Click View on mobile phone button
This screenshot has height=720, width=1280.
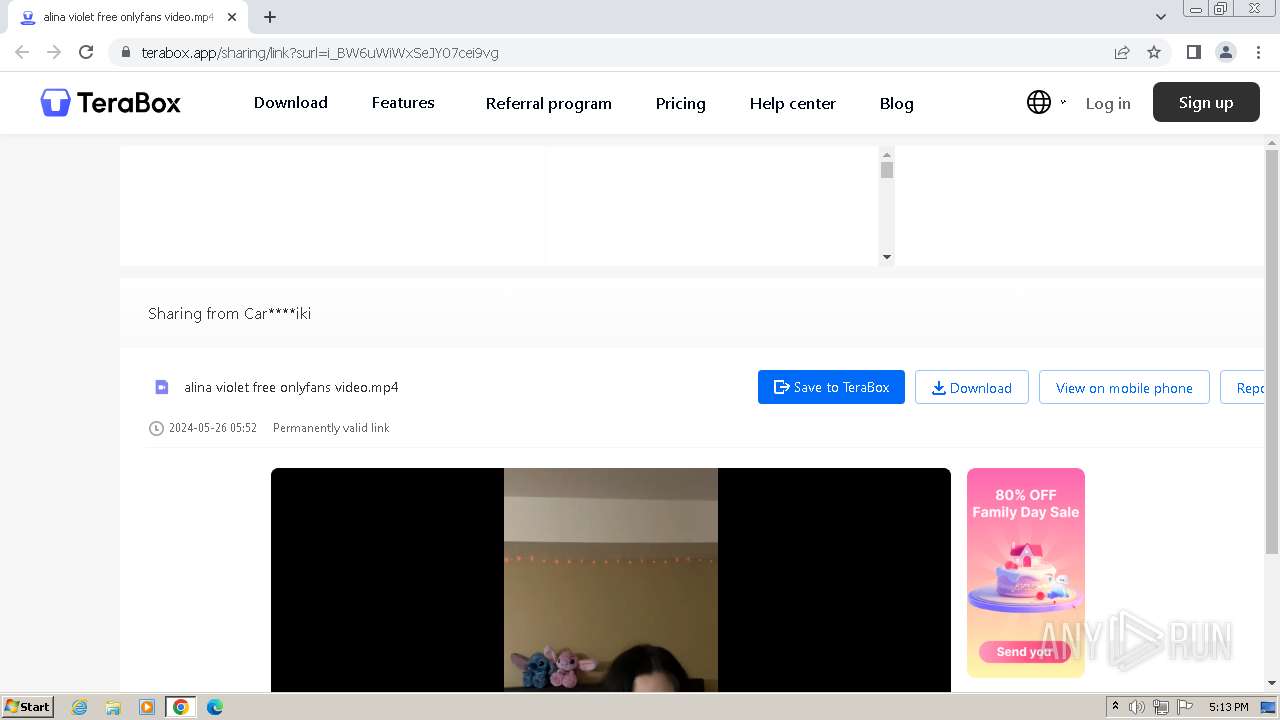tap(1124, 387)
